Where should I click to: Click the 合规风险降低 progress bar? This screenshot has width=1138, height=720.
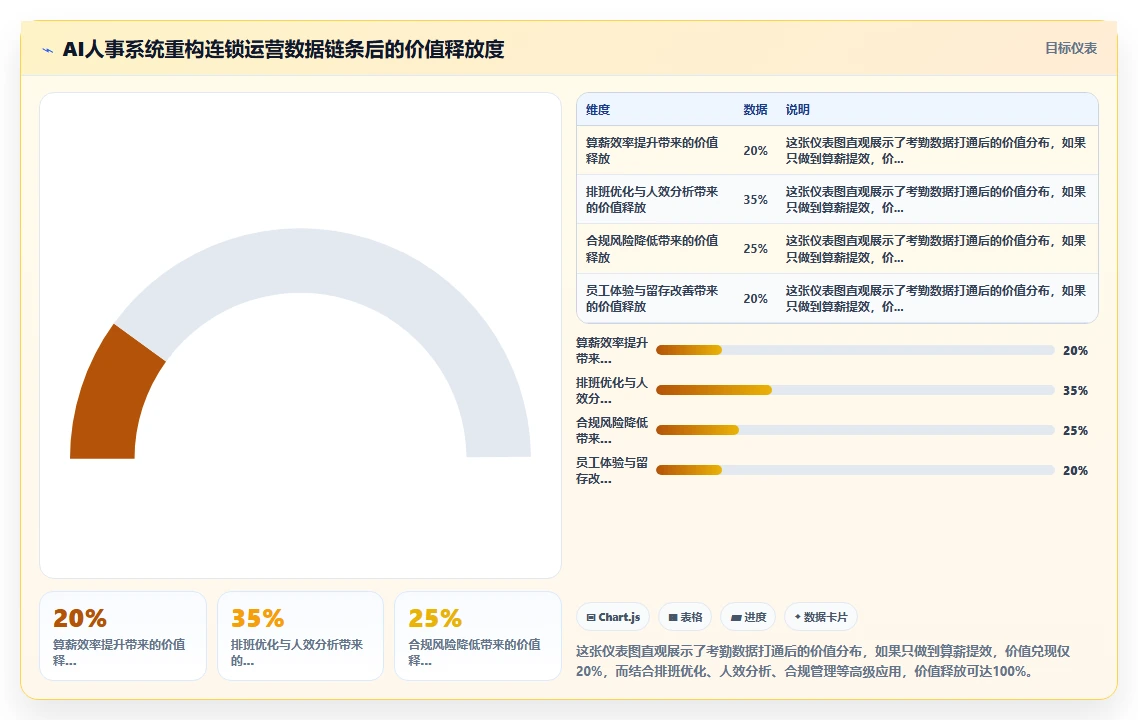pos(855,430)
